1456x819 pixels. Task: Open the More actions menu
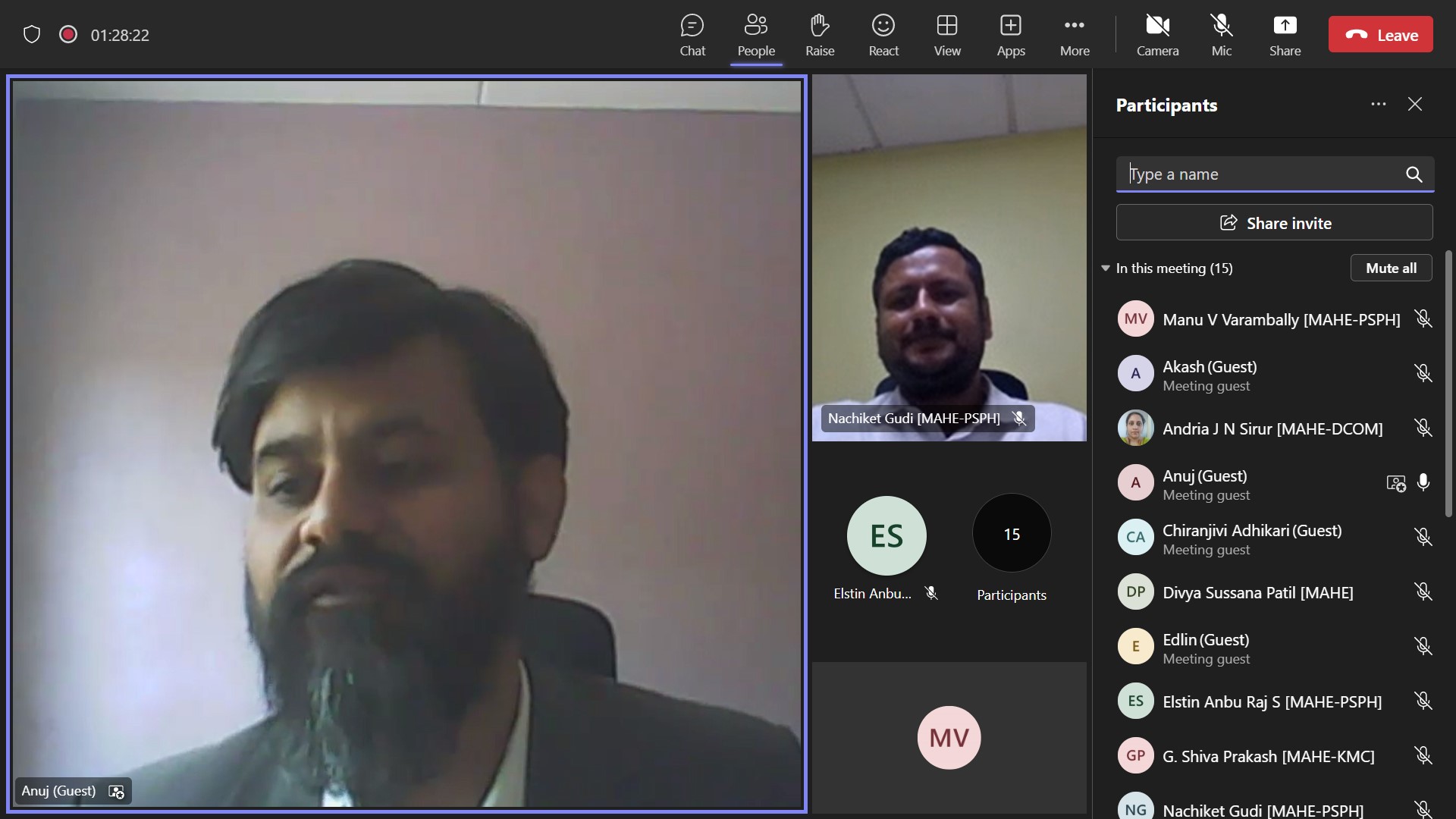(x=1074, y=35)
